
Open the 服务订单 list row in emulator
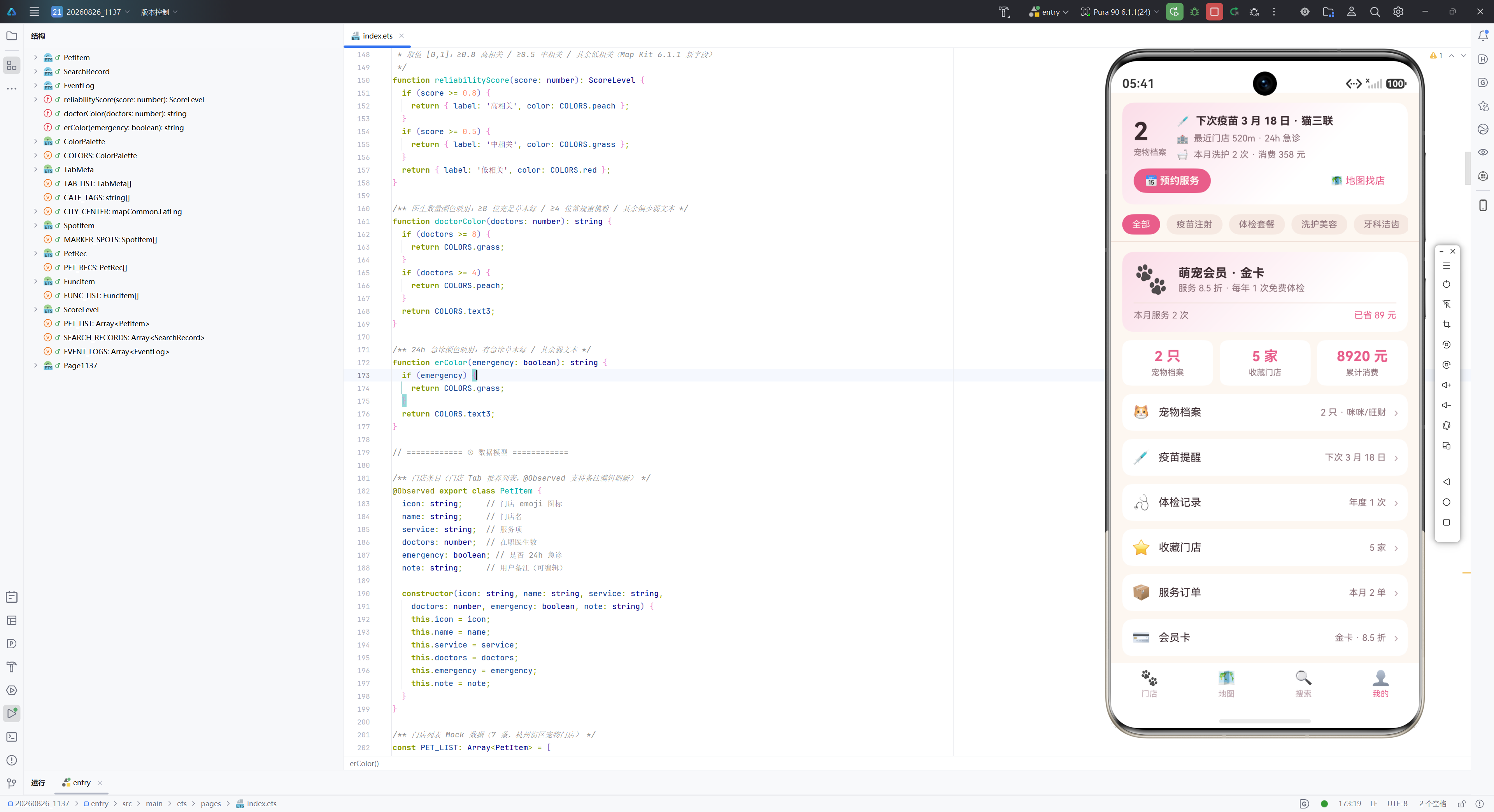point(1265,592)
